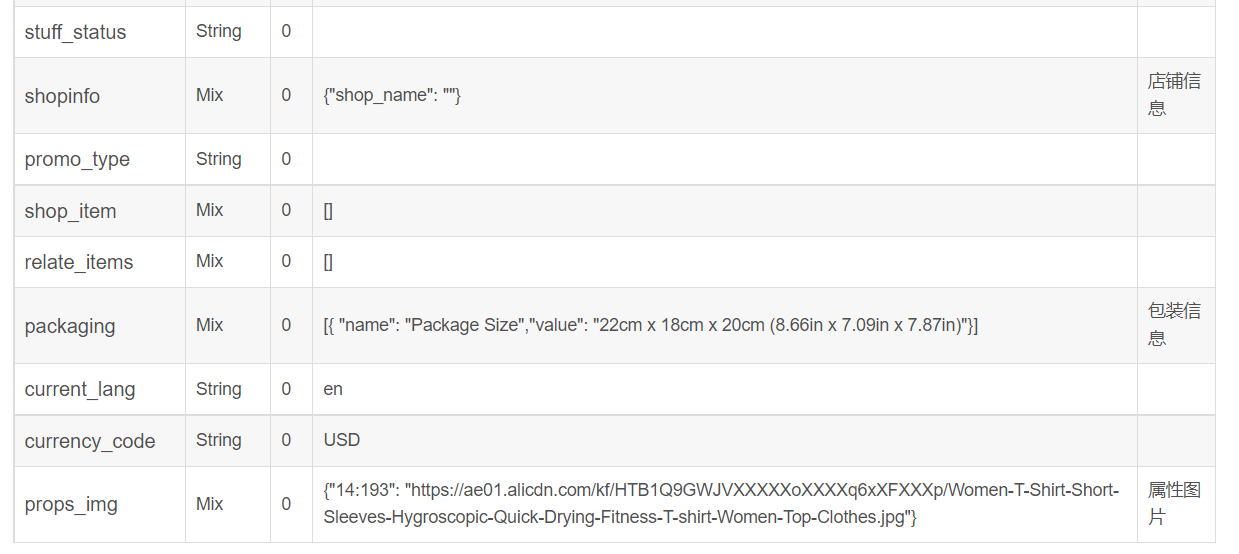Click the stuff_status field name

pyautogui.click(x=75, y=32)
